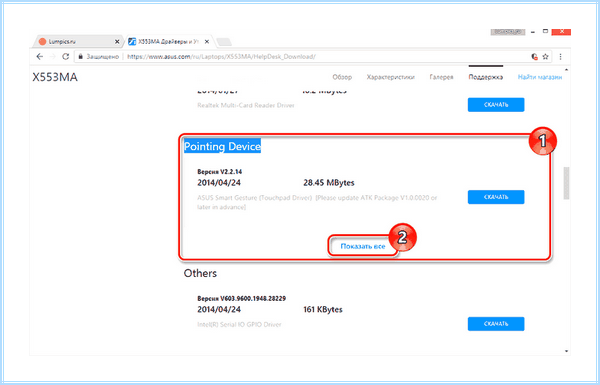Click the browser forward arrow

coord(52,57)
